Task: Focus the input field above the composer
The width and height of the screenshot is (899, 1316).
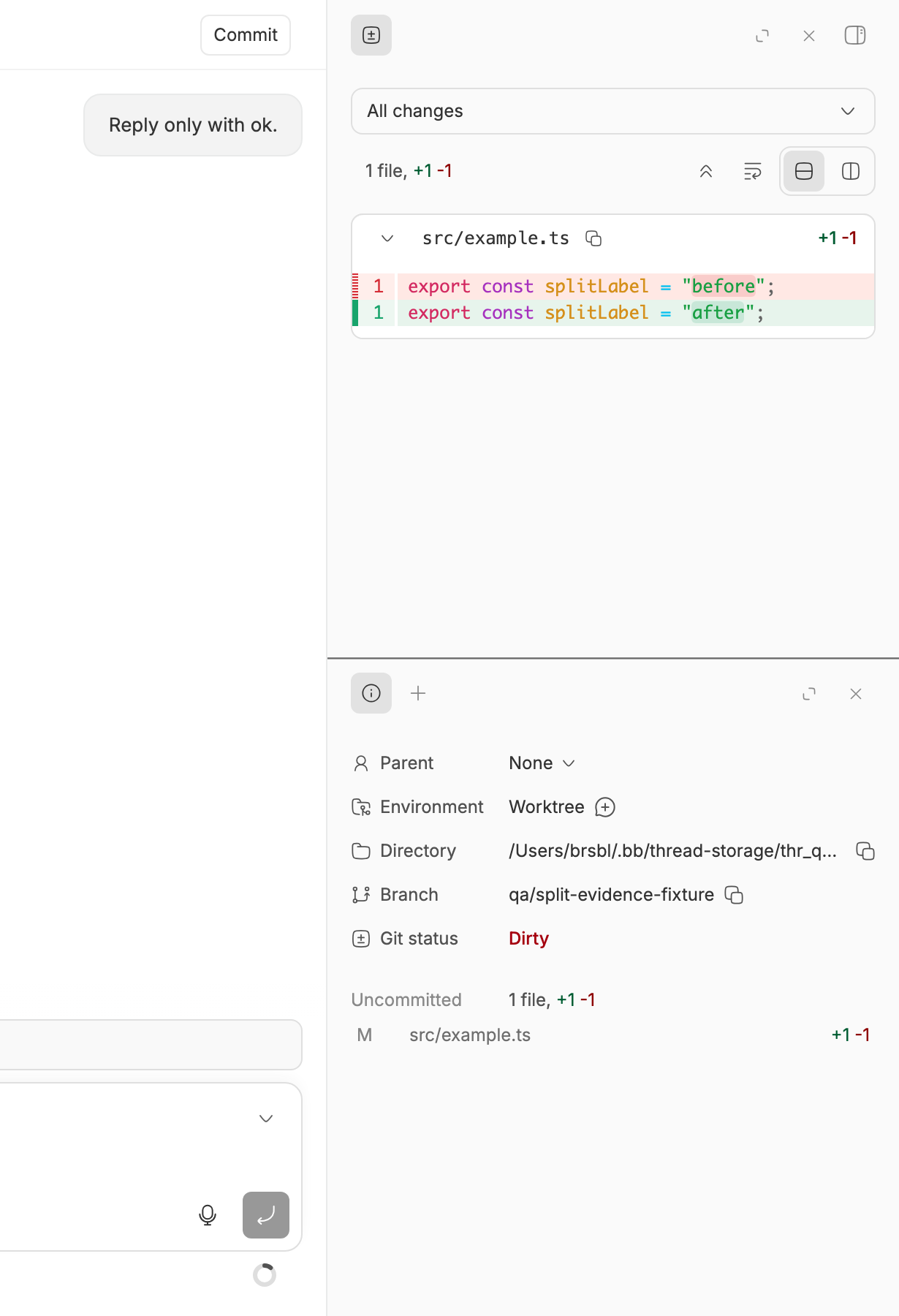Action: 151,1045
